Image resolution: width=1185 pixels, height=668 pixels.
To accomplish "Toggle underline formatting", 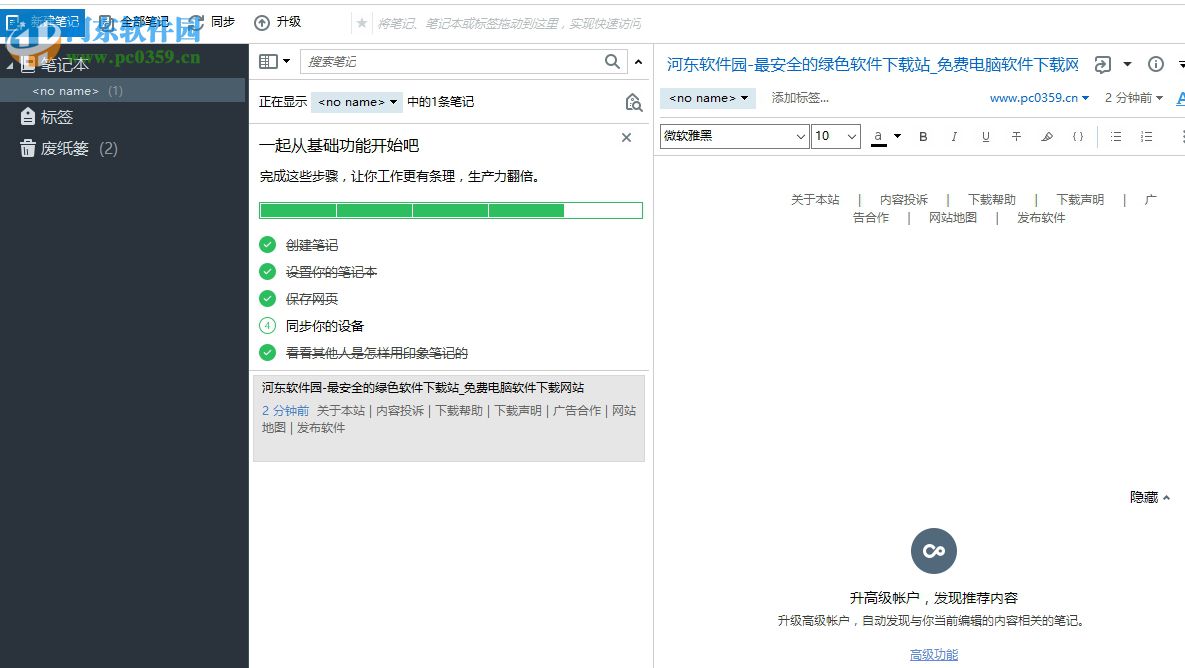I will click(985, 136).
